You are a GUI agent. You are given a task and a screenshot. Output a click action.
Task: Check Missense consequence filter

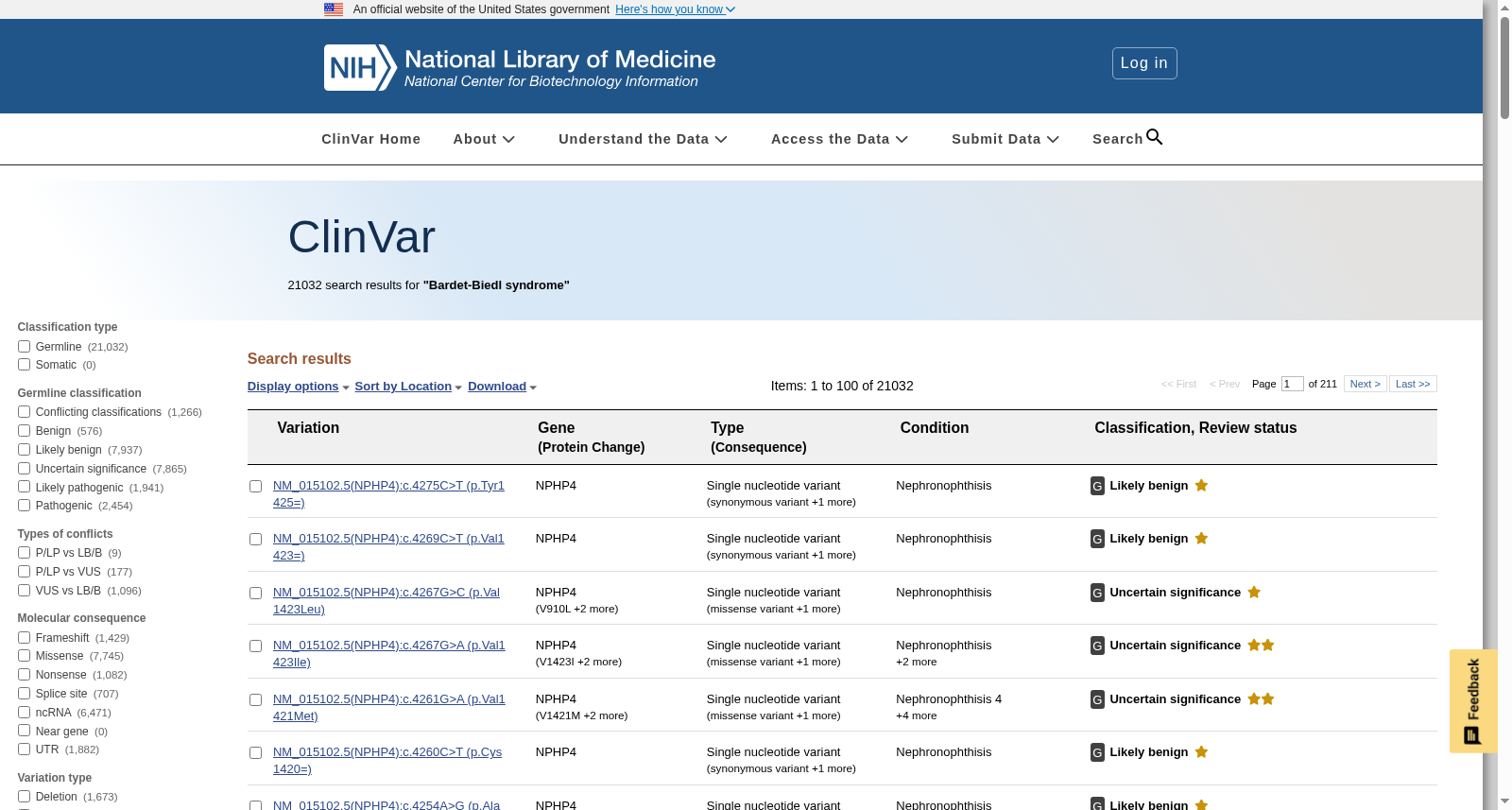click(24, 656)
